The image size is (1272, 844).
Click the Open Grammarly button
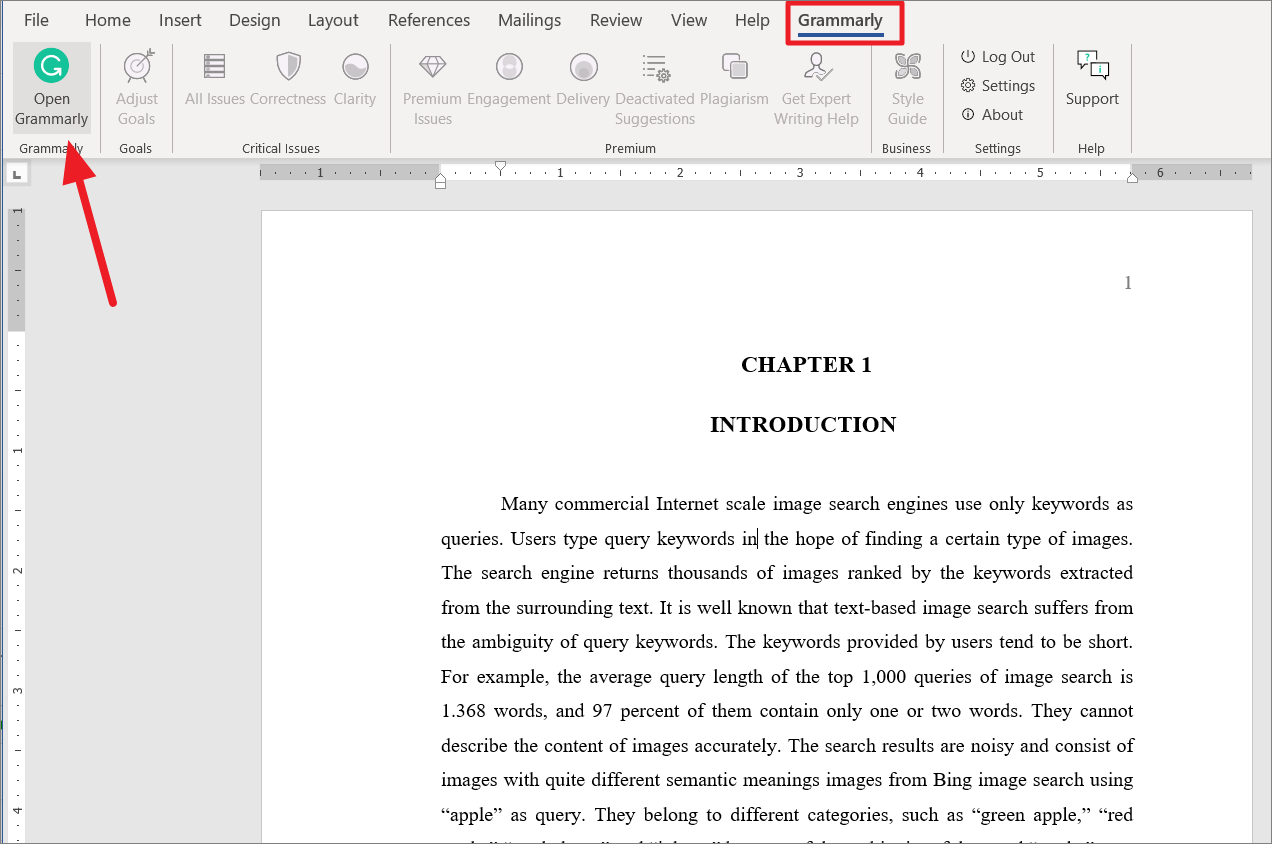[51, 88]
